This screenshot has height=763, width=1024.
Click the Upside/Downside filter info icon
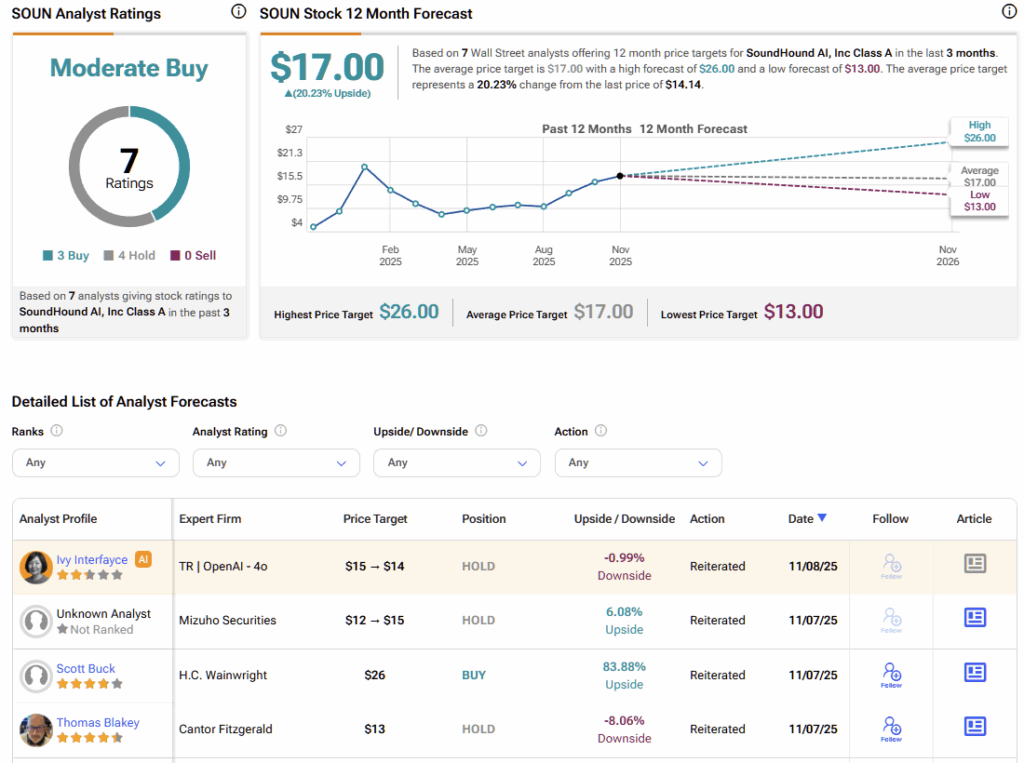tap(481, 431)
